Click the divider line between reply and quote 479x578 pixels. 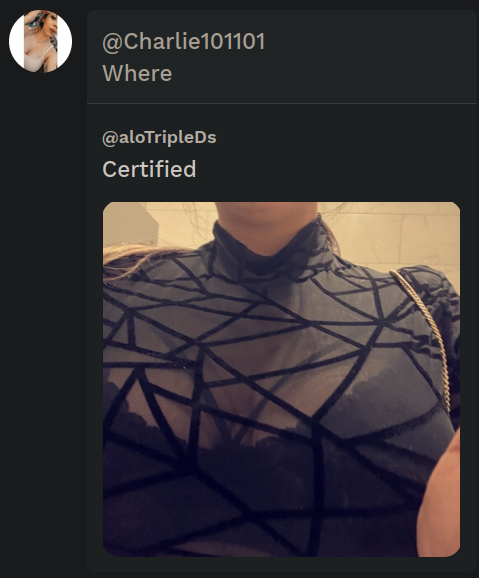pyautogui.click(x=282, y=104)
